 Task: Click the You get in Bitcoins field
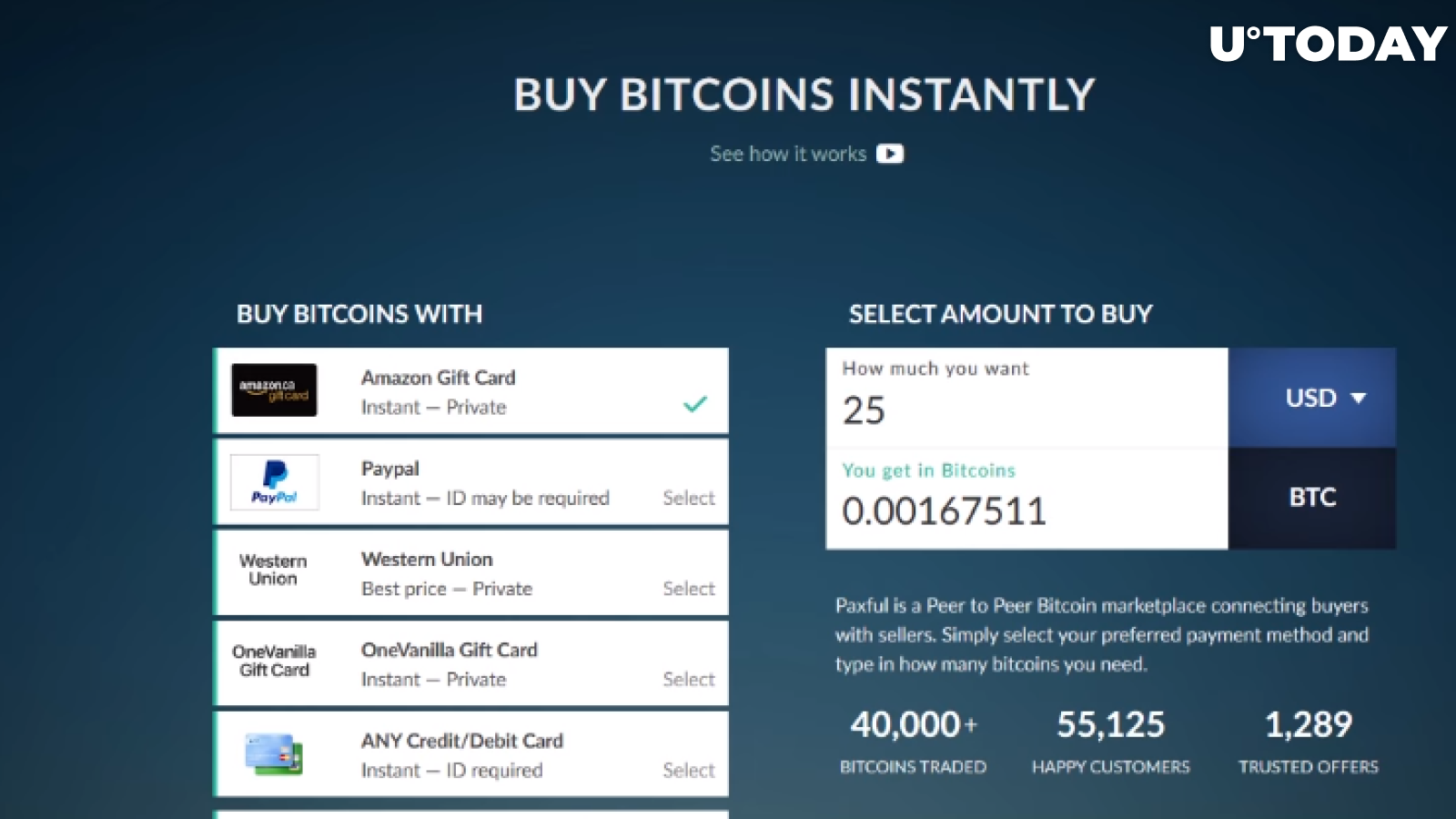pyautogui.click(x=1026, y=499)
